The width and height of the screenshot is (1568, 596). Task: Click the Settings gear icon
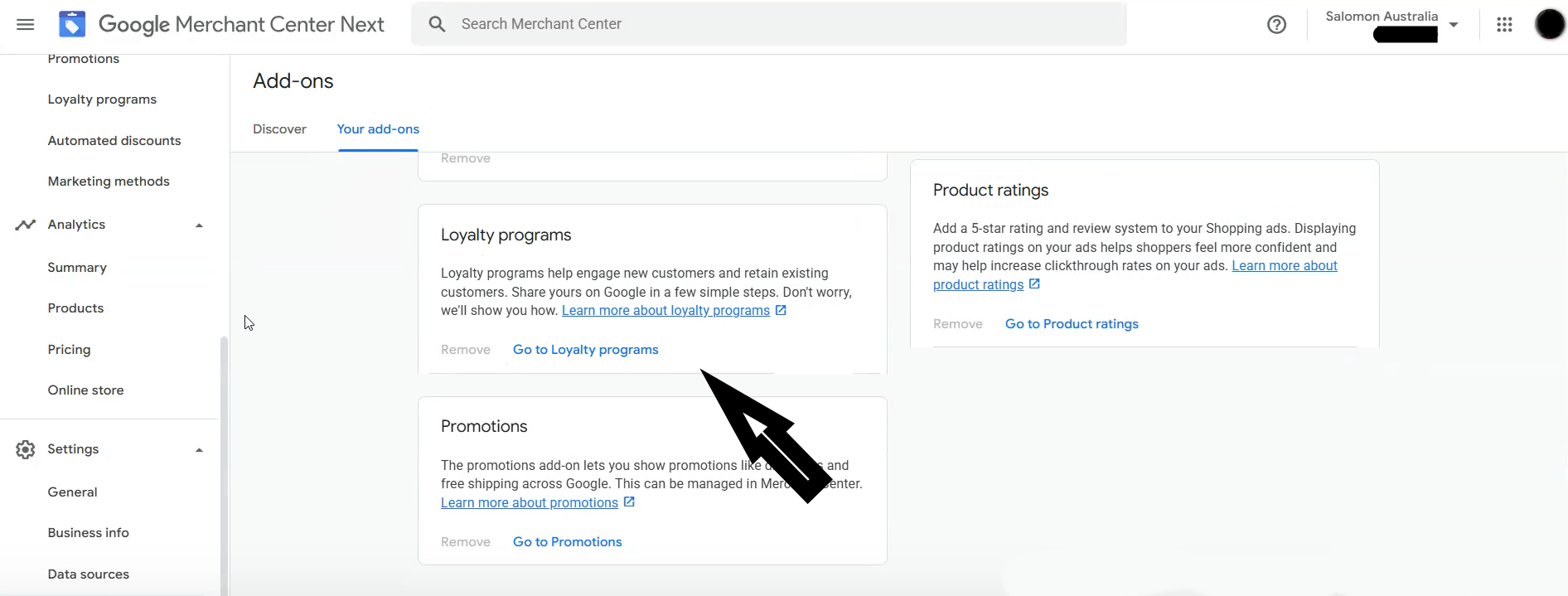25,449
